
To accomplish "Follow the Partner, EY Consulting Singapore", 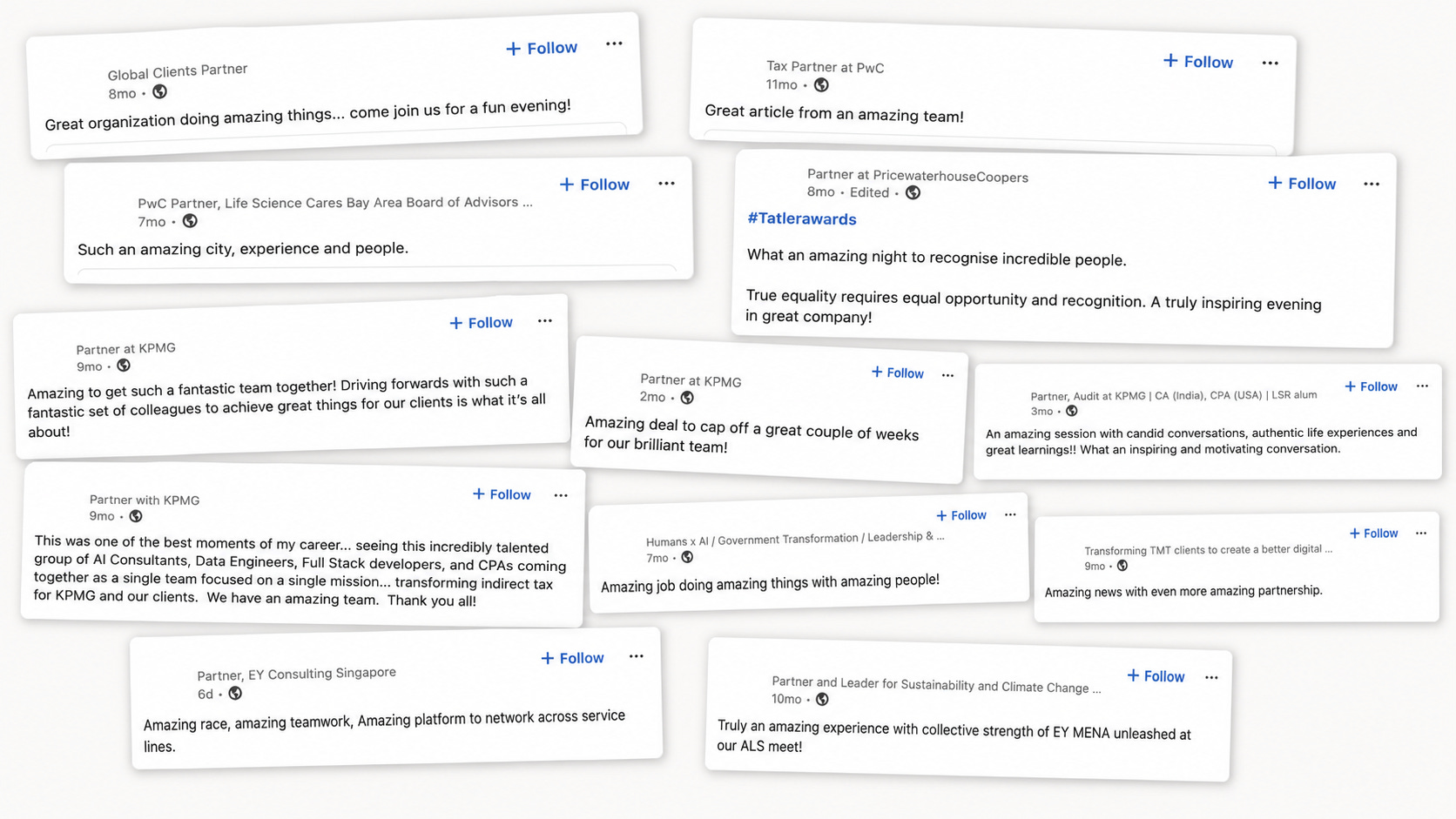I will pos(572,658).
